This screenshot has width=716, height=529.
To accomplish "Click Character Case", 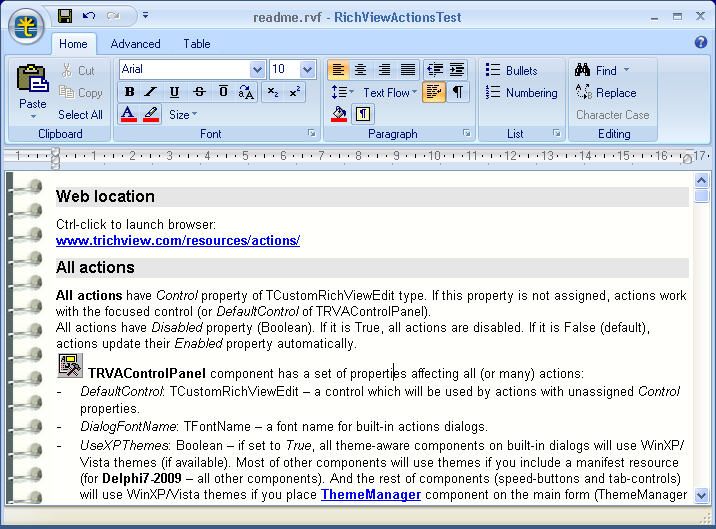I will click(612, 115).
